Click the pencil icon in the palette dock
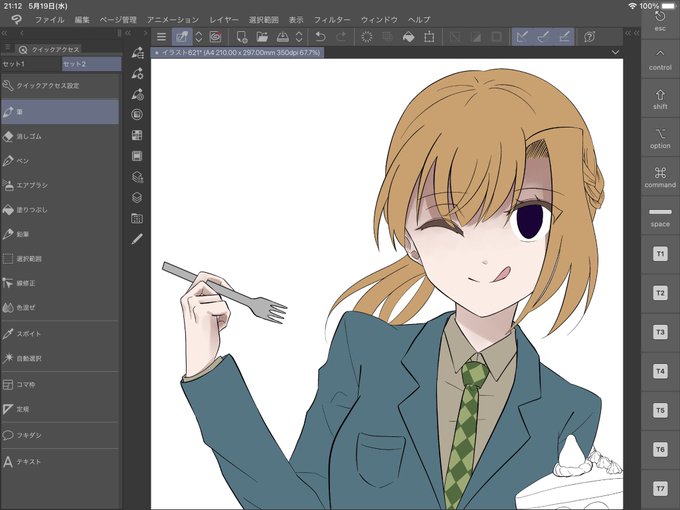 (137, 239)
